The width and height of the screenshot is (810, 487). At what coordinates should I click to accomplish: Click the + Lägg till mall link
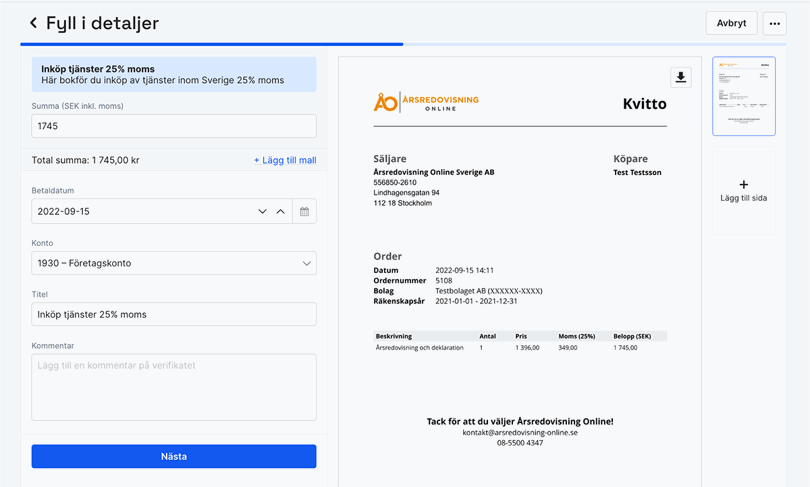pos(284,160)
